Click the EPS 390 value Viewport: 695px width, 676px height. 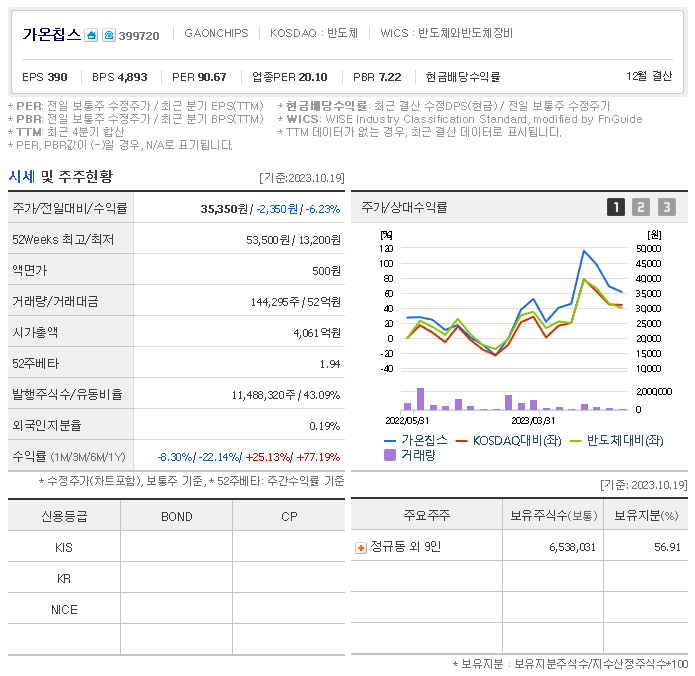click(45, 77)
